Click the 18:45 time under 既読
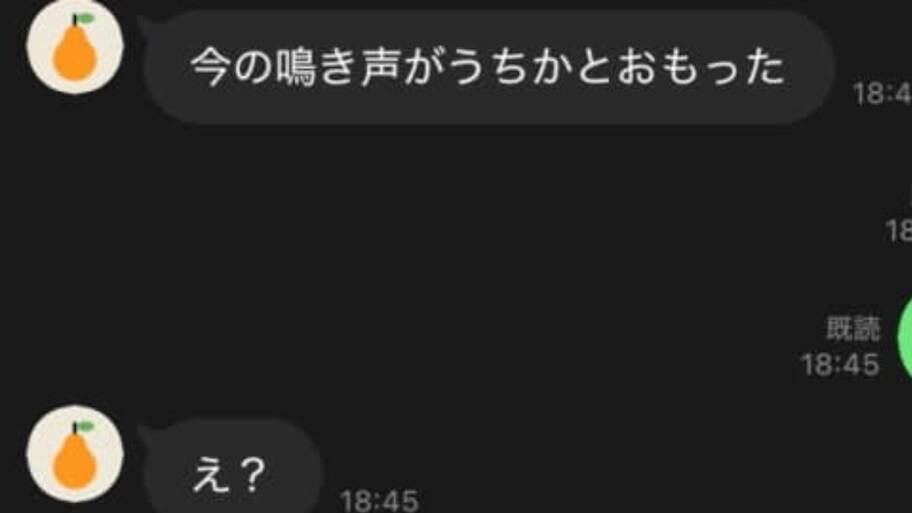 coord(840,365)
